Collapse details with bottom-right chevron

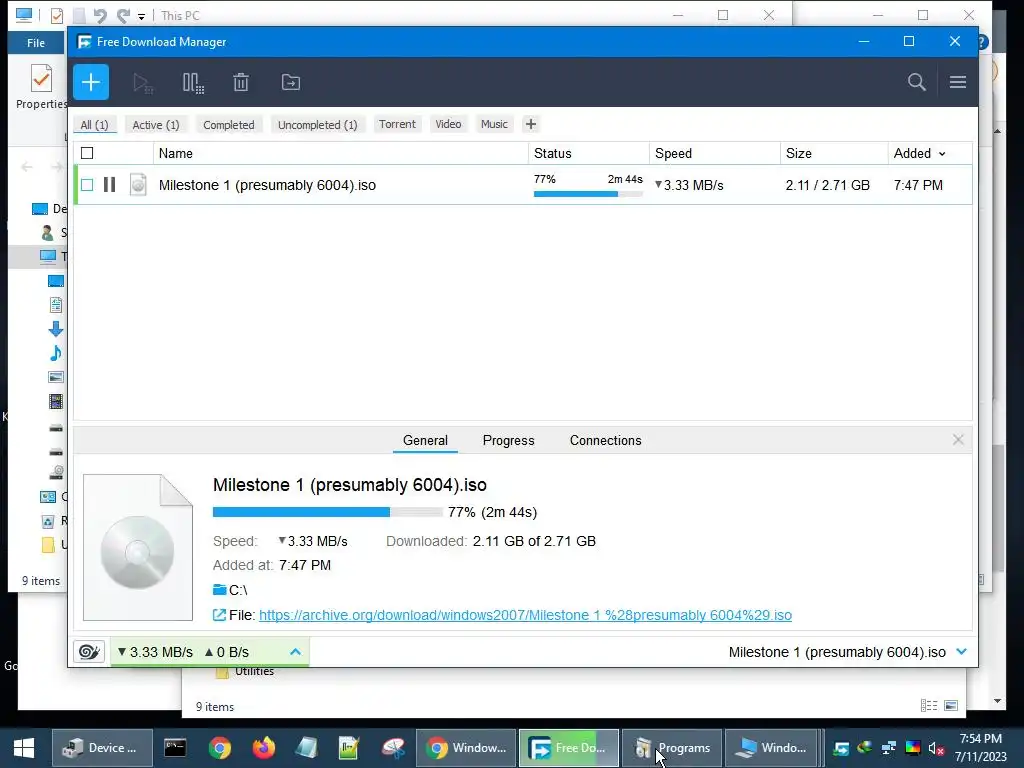[961, 652]
